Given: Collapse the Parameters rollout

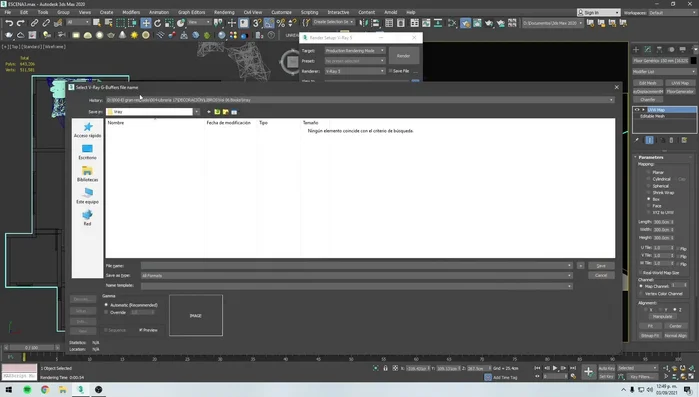Looking at the screenshot, I should pyautogui.click(x=650, y=157).
